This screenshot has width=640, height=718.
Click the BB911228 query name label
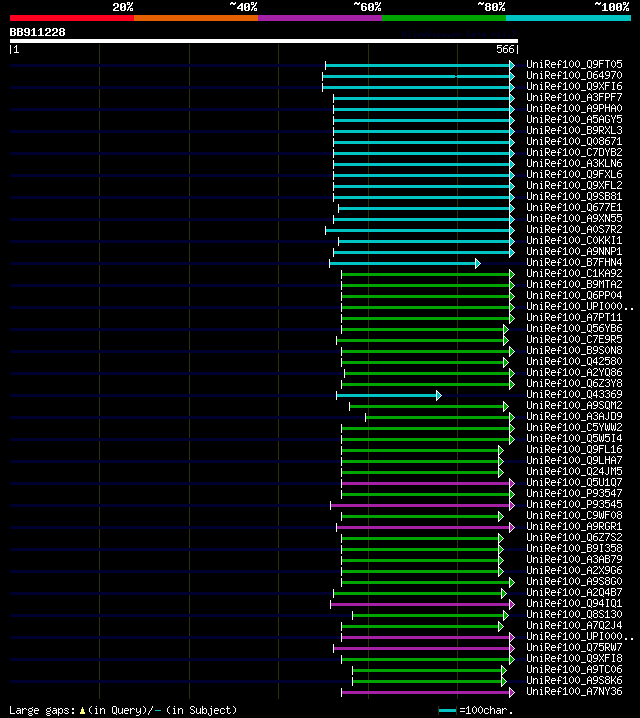[38, 33]
